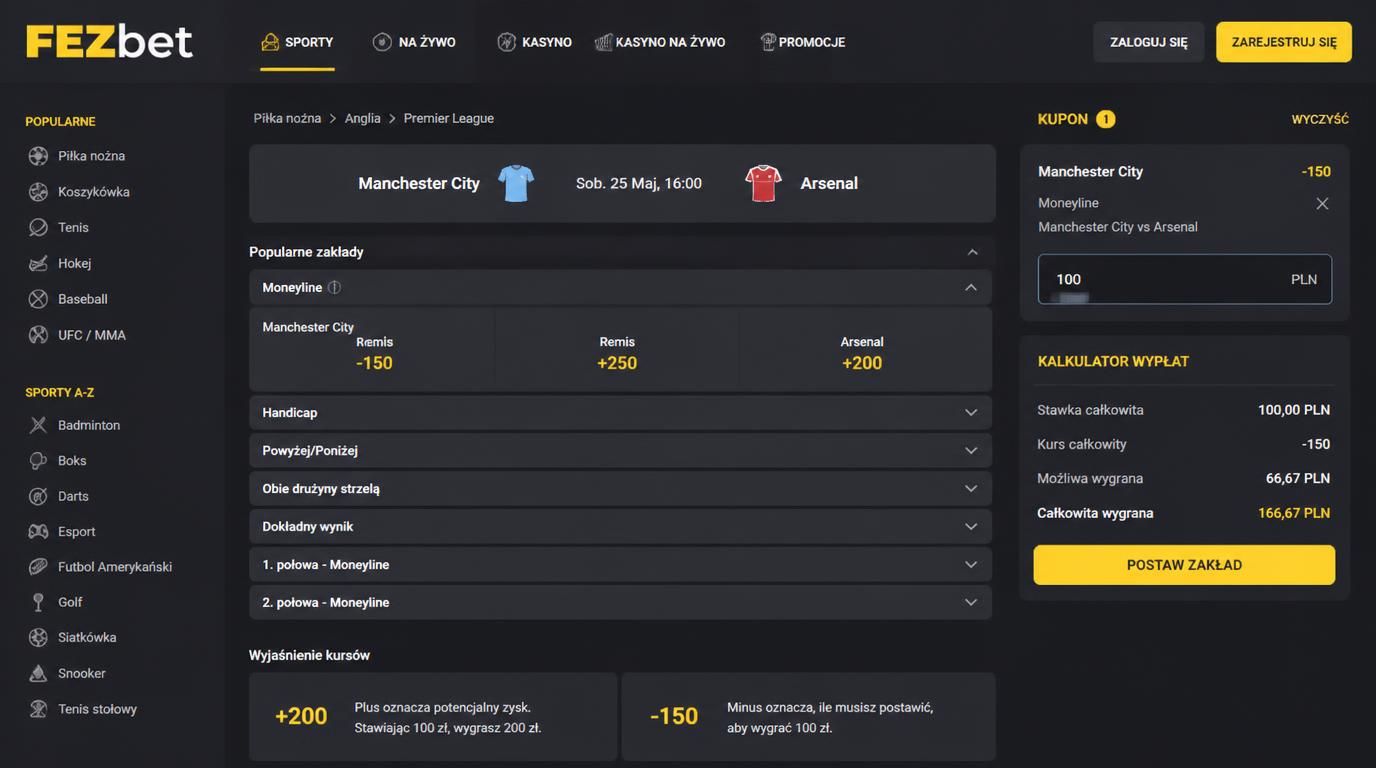This screenshot has width=1376, height=768.
Task: Click the UFC / MMA icon
Action: [x=38, y=335]
